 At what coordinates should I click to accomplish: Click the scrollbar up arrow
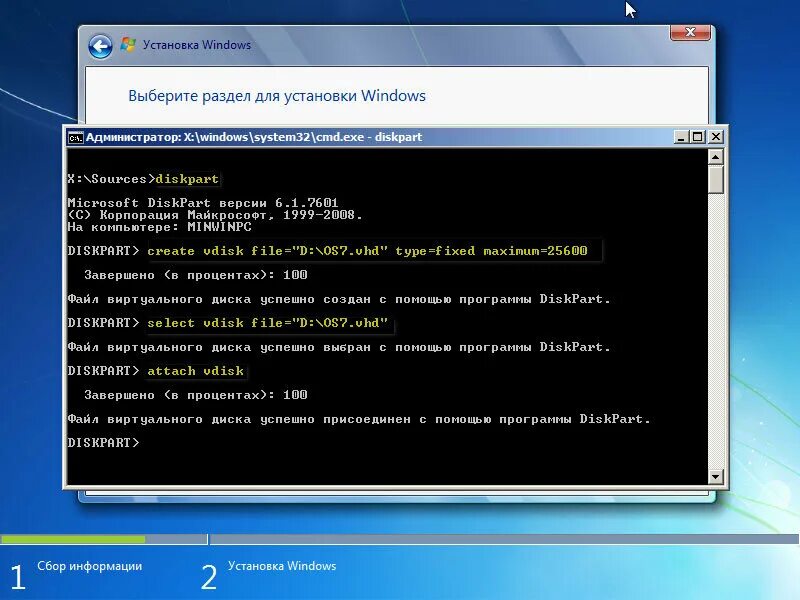(x=713, y=156)
